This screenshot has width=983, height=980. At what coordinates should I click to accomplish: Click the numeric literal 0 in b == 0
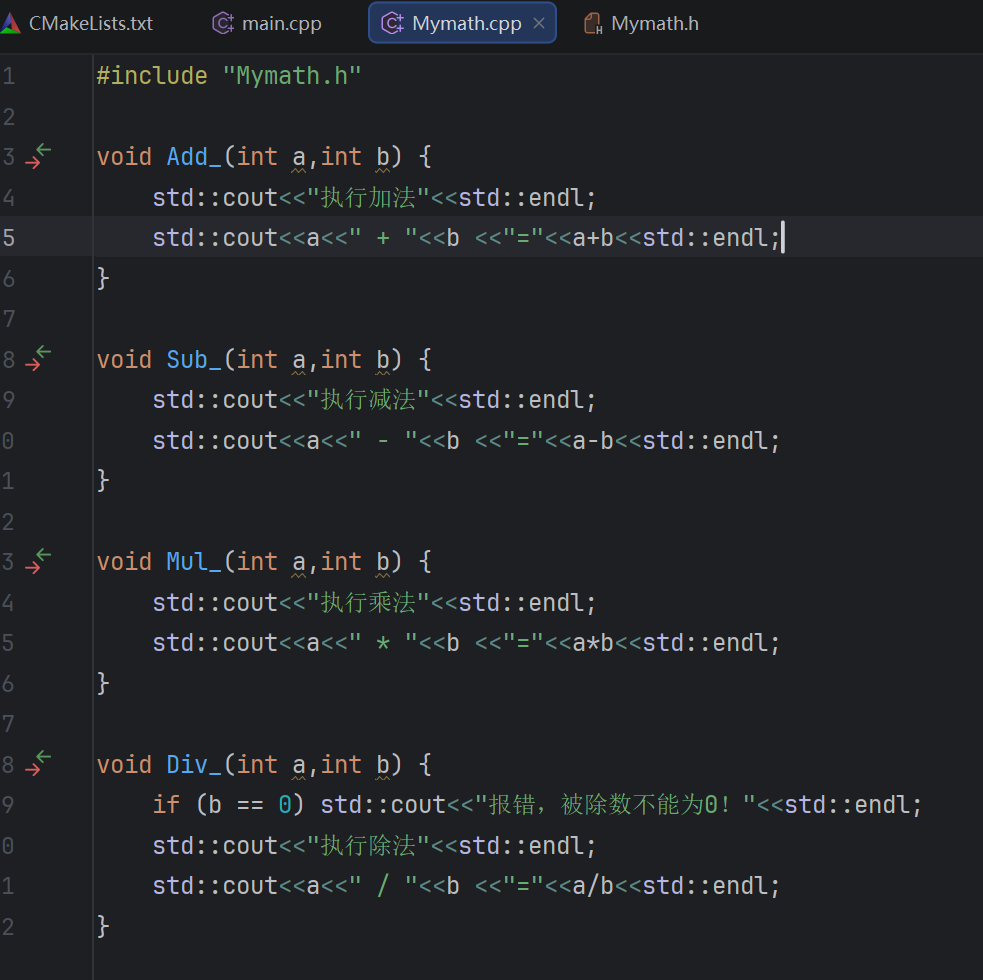(x=285, y=804)
